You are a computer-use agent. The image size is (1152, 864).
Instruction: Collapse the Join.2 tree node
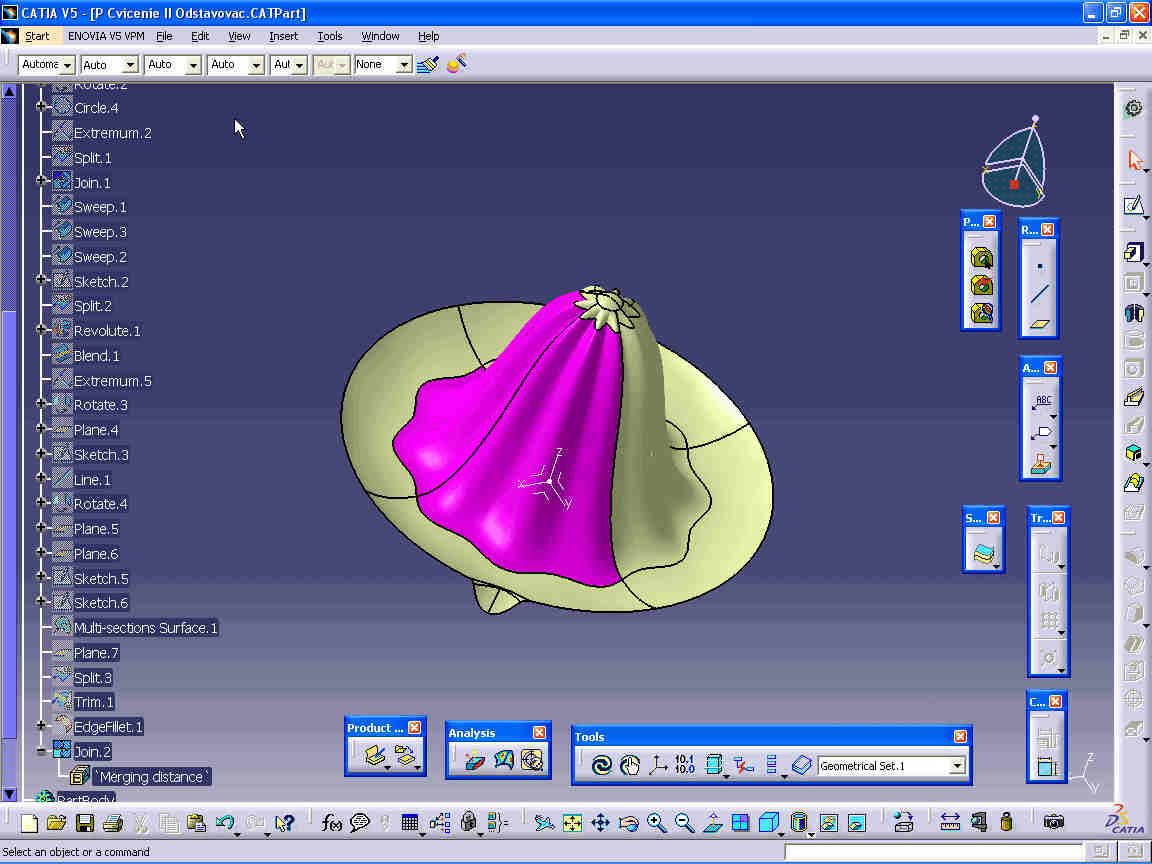(41, 751)
